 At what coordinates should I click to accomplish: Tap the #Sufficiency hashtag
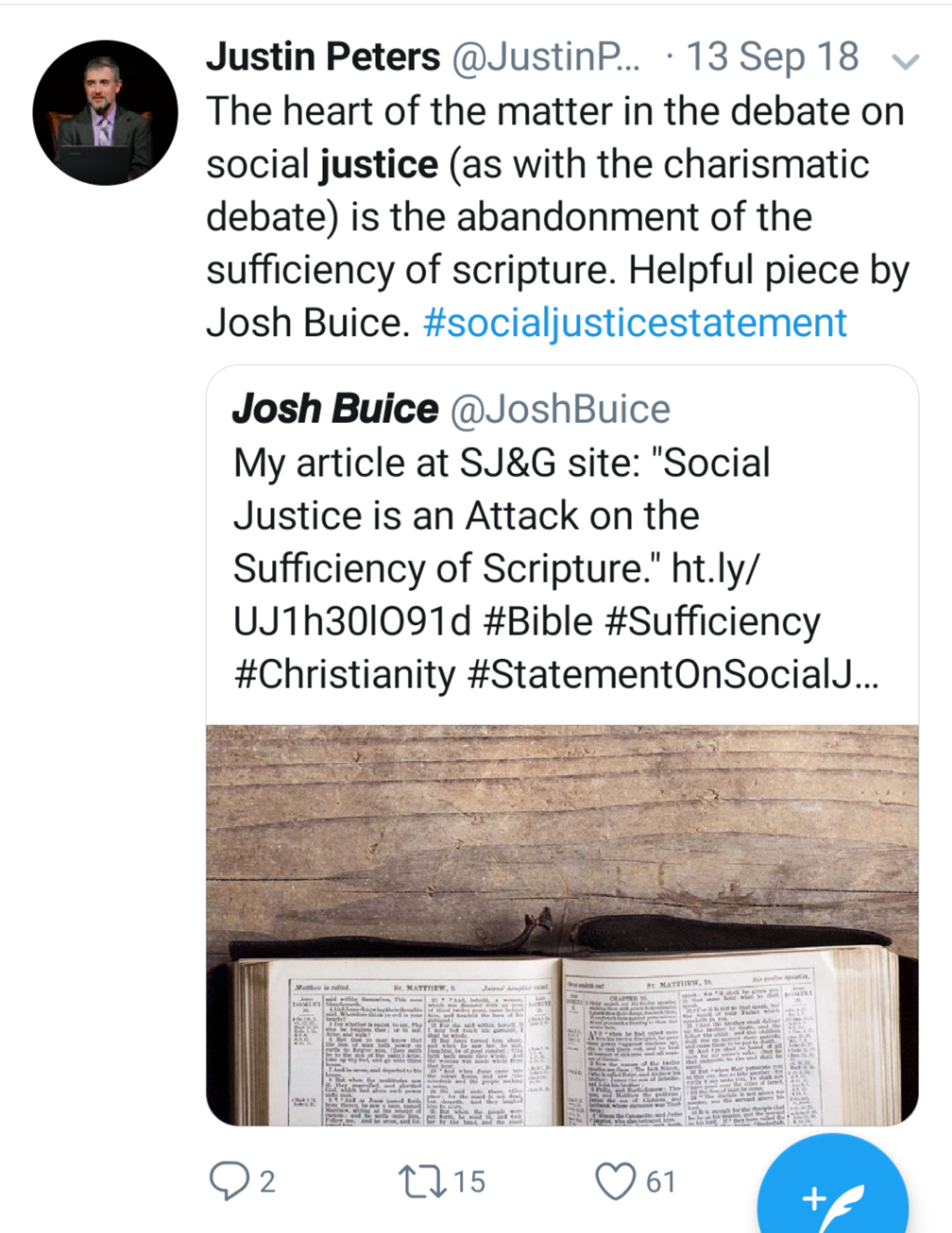(x=713, y=621)
